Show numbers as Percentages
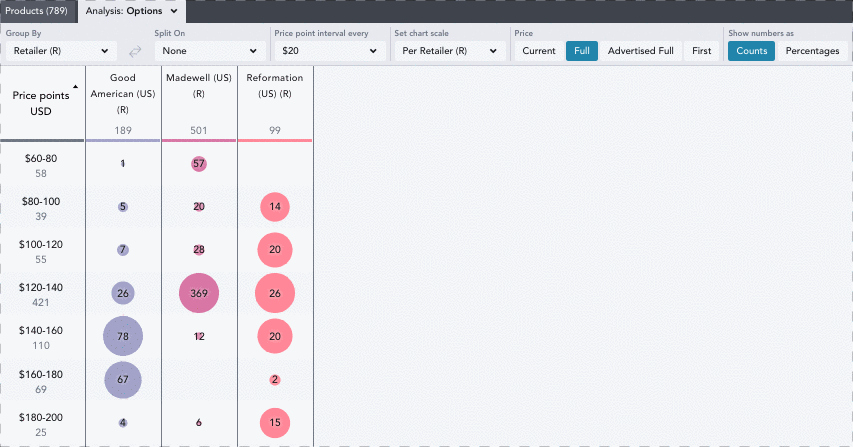853x447 pixels. click(x=812, y=51)
